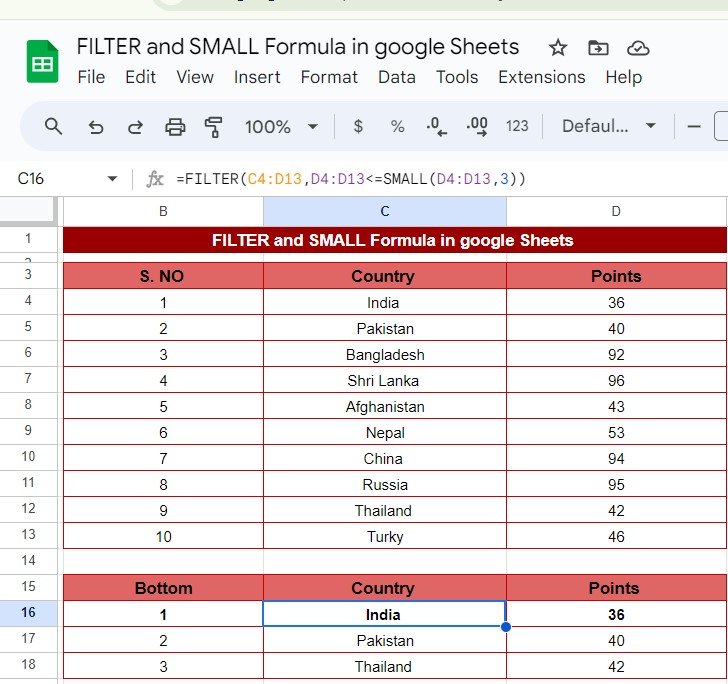Viewport: 728px width, 684px height.
Task: Click the select-all corner box
Action: (x=28, y=211)
